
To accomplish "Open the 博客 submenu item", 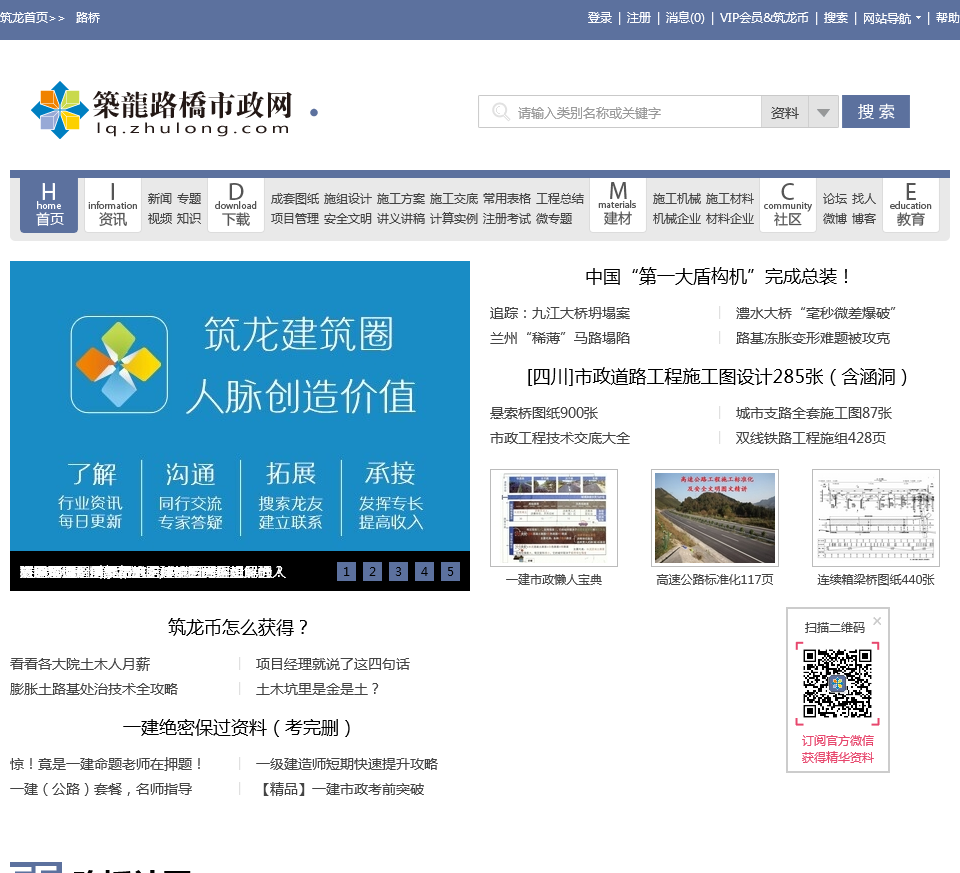I will (x=864, y=219).
